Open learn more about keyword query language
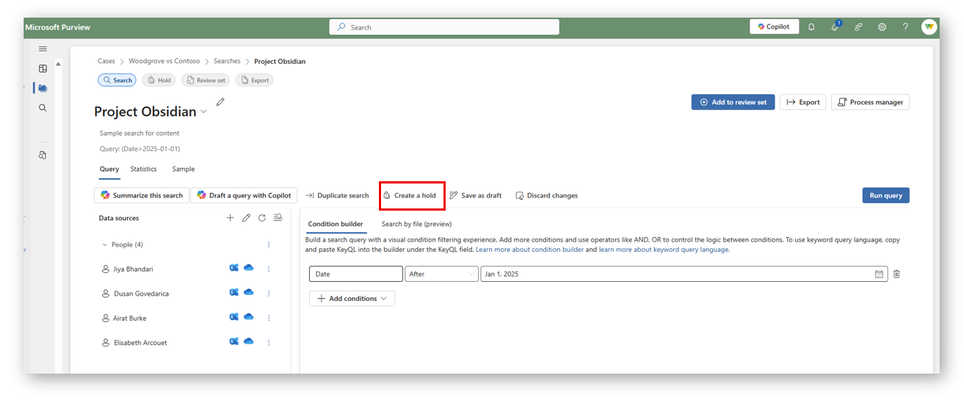This screenshot has width=964, height=400. pyautogui.click(x=663, y=249)
